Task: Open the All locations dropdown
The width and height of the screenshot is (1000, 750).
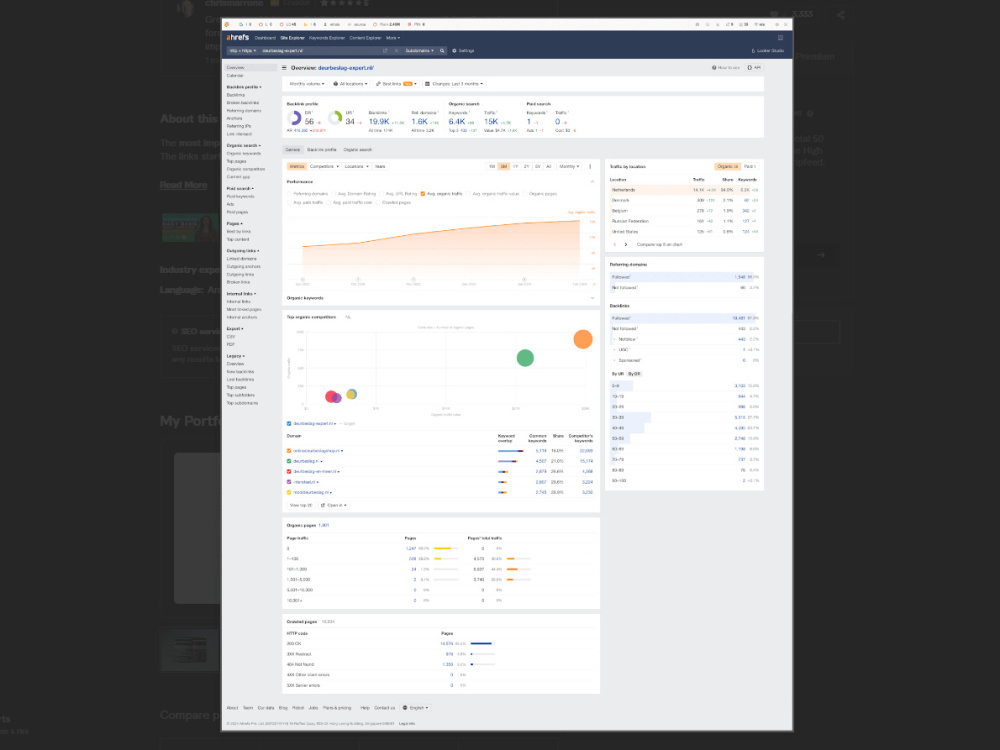Action: pos(350,84)
